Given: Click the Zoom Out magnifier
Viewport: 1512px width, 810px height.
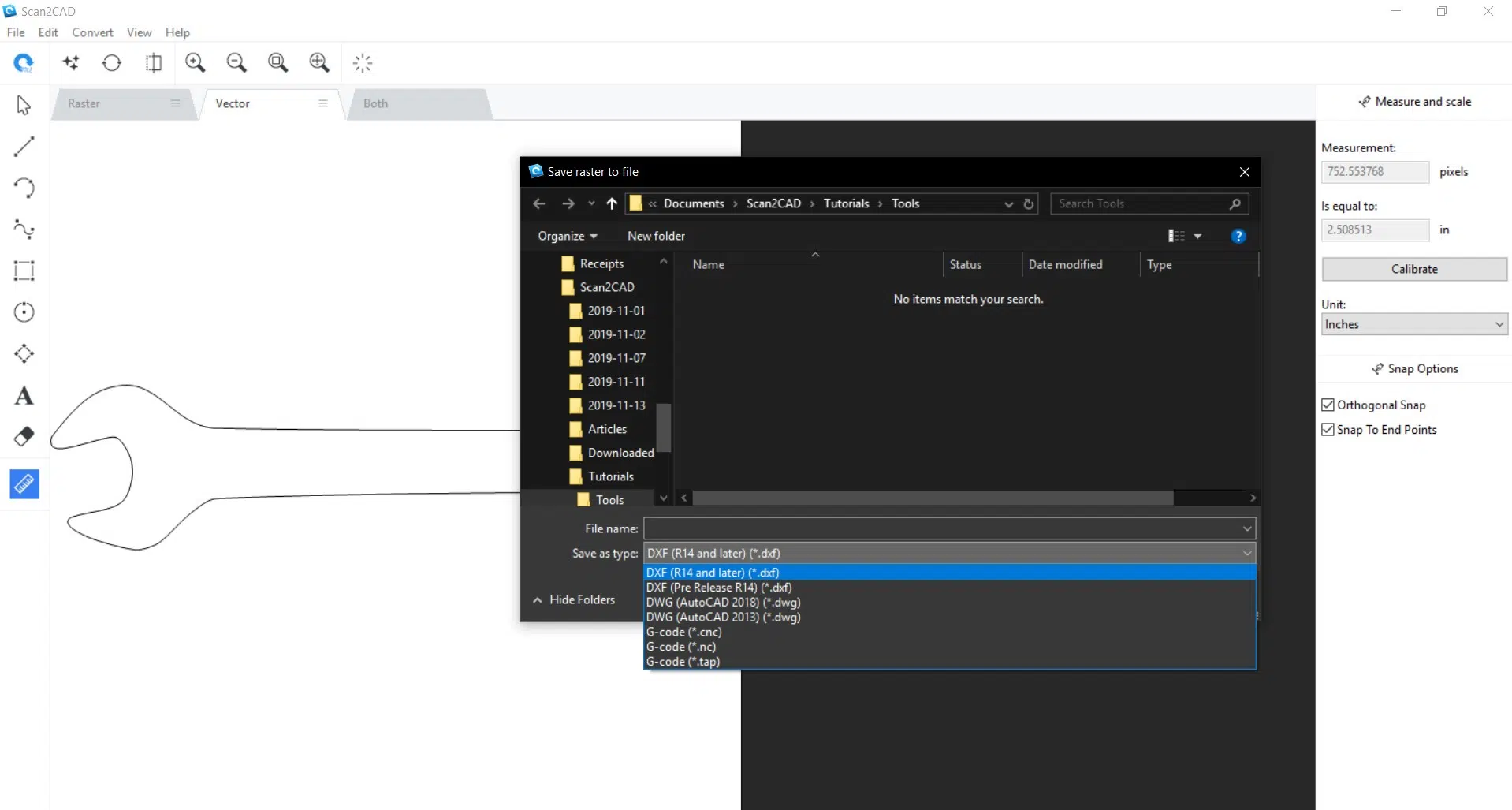Looking at the screenshot, I should click(236, 62).
